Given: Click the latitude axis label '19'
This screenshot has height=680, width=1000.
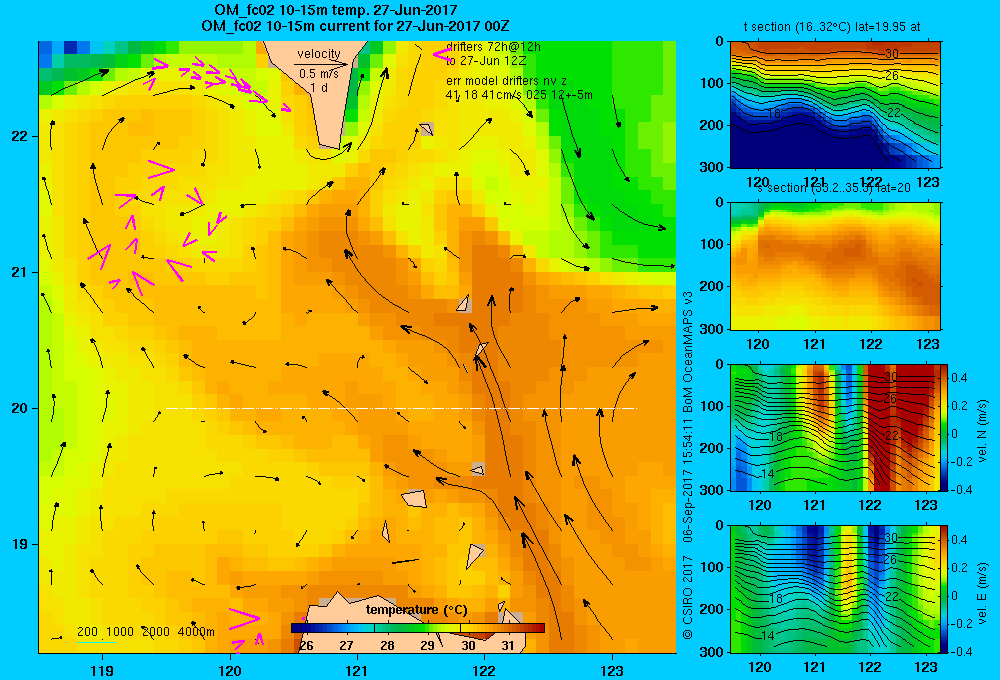Looking at the screenshot, I should pyautogui.click(x=20, y=544).
